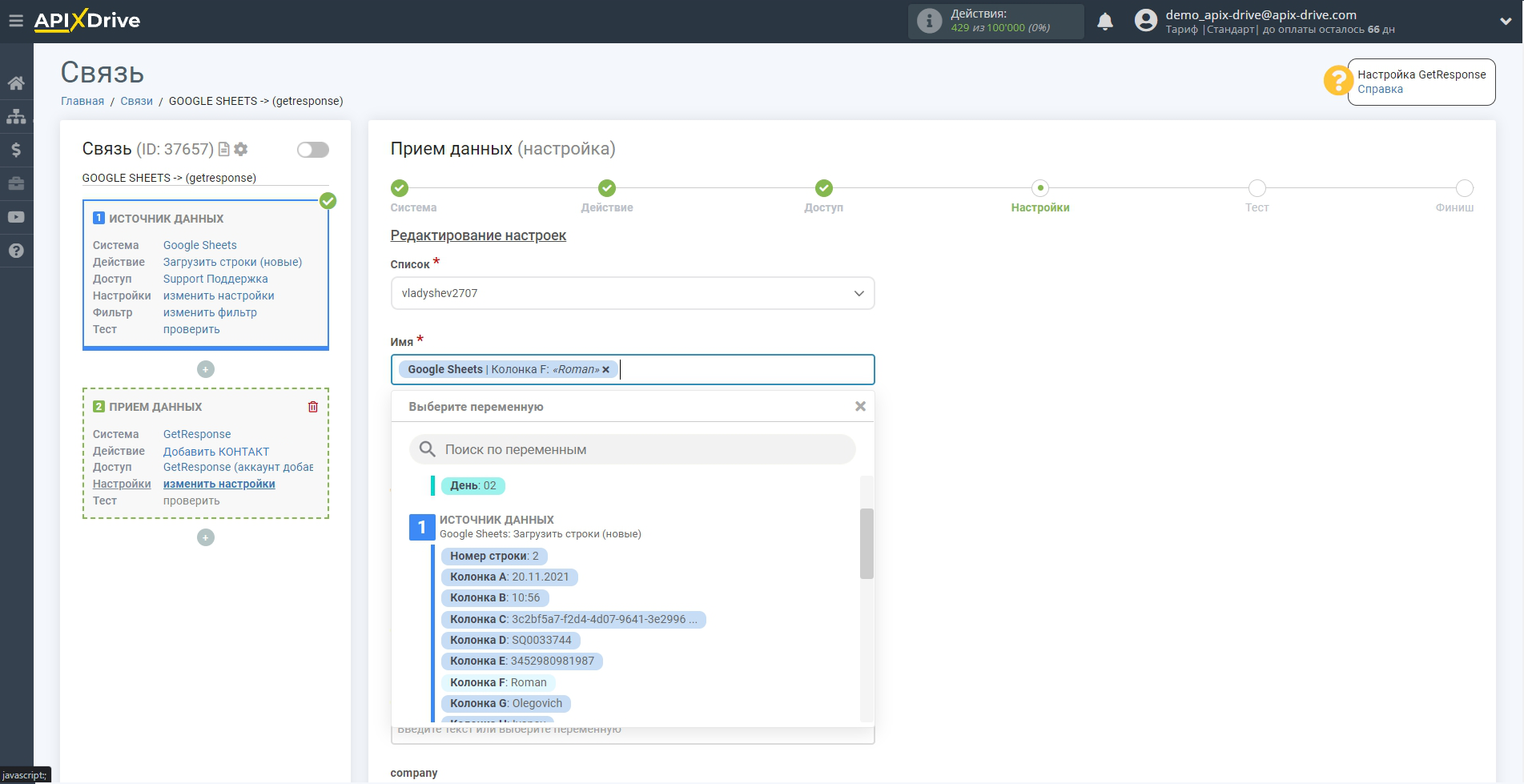This screenshot has width=1524, height=784.
Task: Click source изменить настройки link
Action: tap(219, 296)
